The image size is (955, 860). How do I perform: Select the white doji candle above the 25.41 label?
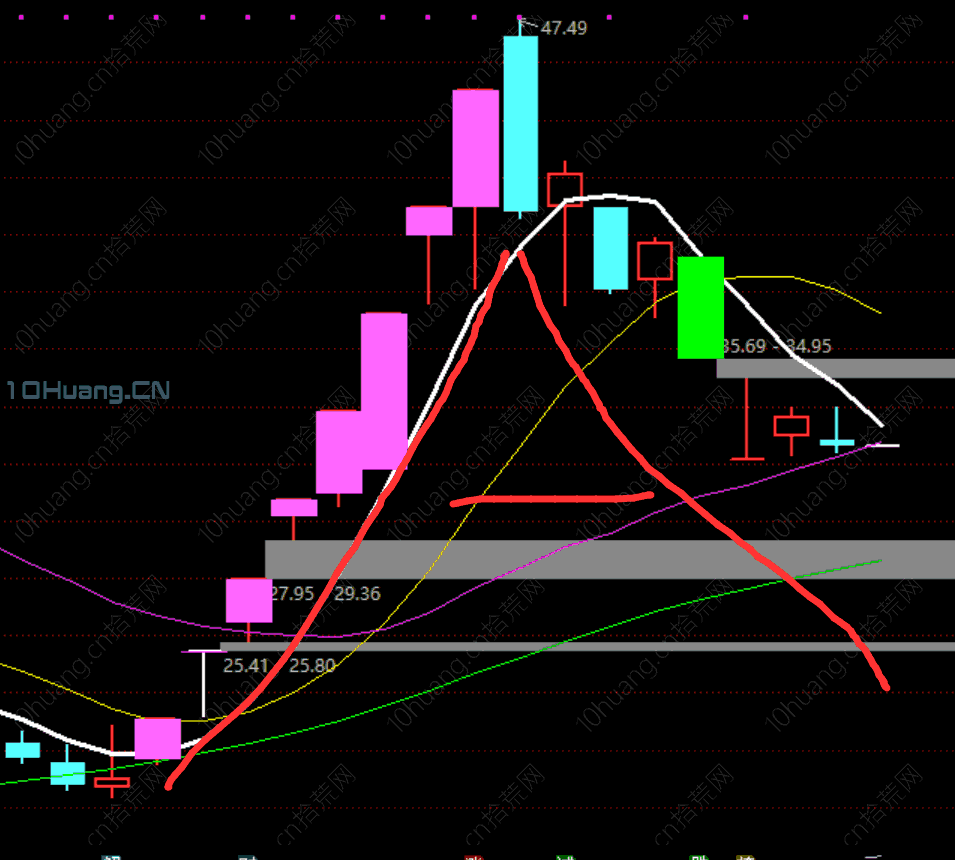tap(204, 682)
